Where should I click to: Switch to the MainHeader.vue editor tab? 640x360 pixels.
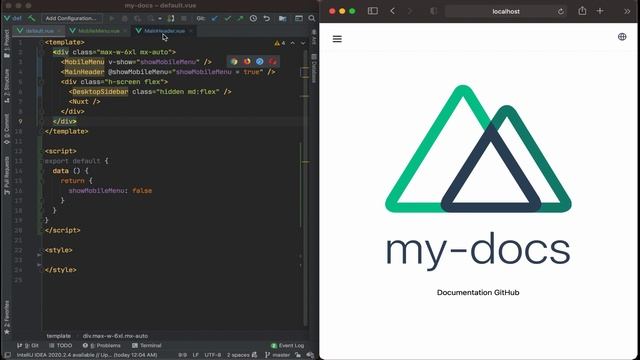point(164,31)
